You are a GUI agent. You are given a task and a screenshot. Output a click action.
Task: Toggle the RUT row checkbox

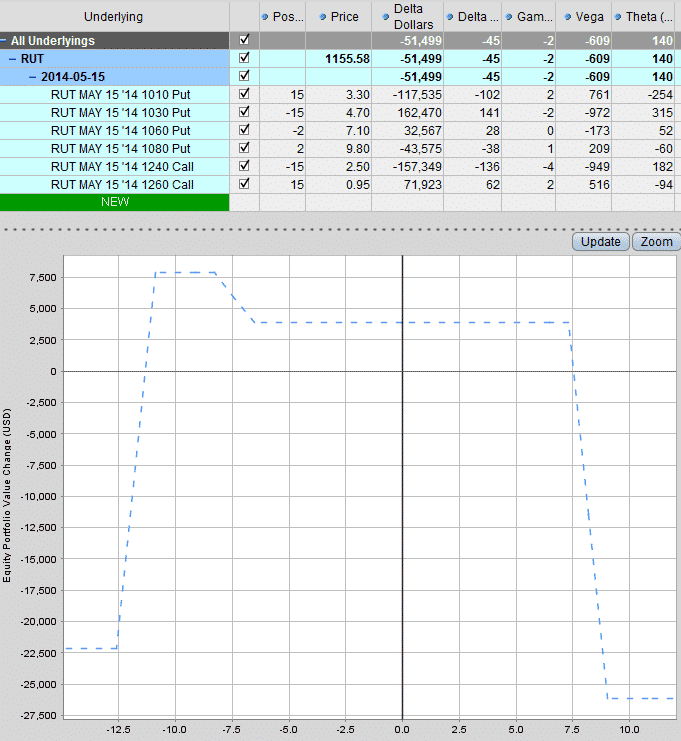(244, 58)
